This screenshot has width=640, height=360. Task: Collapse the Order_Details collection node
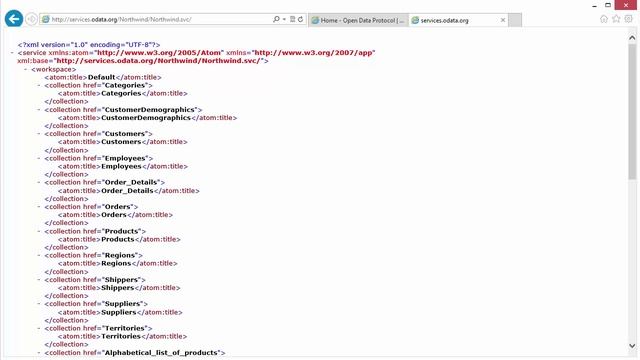39,182
